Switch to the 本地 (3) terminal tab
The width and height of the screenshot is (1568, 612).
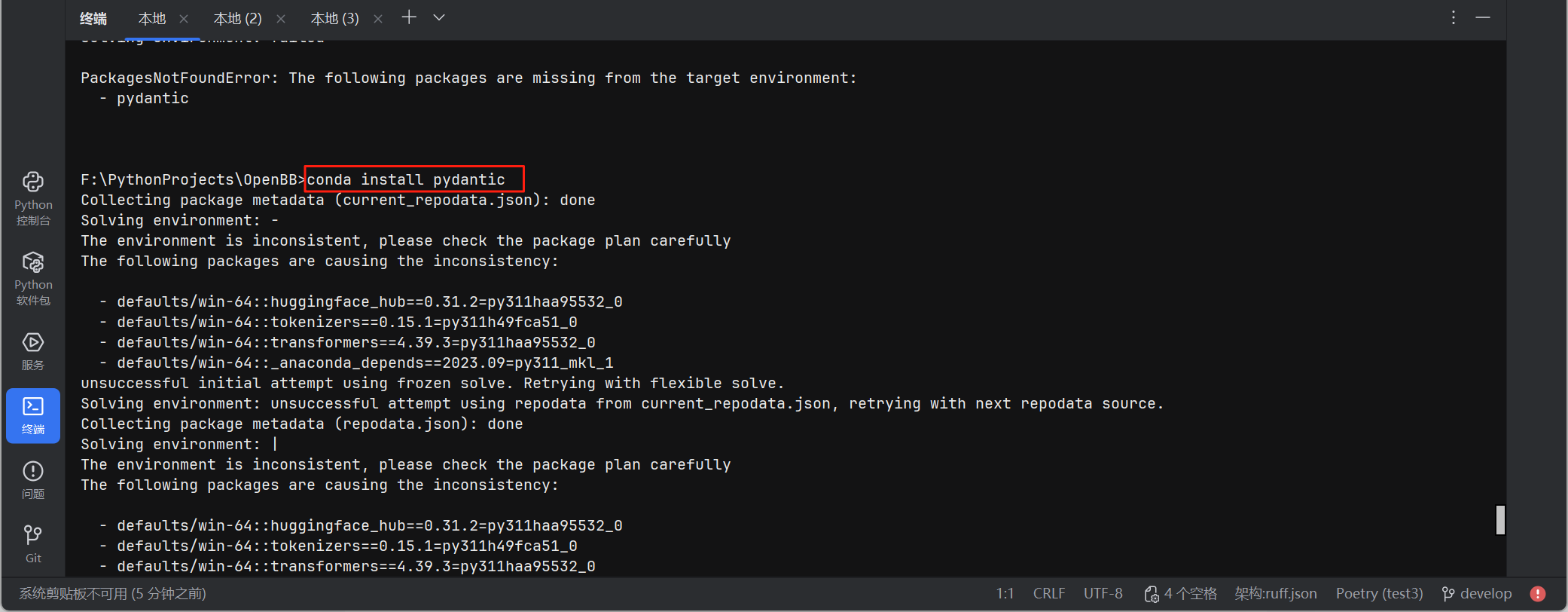[x=334, y=17]
